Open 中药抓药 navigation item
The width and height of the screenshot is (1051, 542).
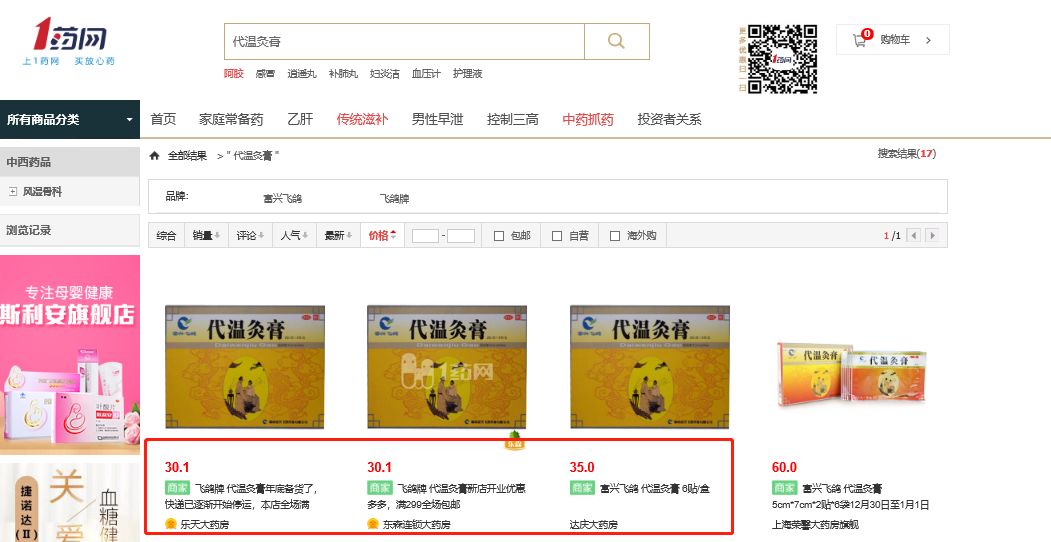tap(588, 119)
